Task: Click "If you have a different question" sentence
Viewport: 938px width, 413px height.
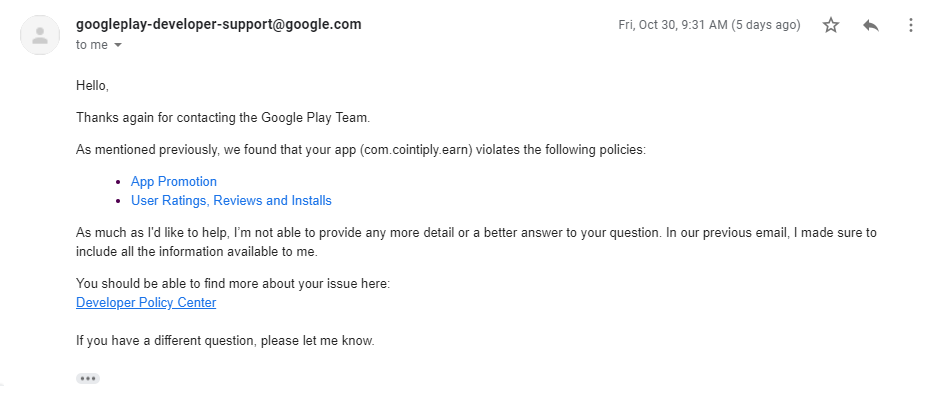Action: [225, 341]
